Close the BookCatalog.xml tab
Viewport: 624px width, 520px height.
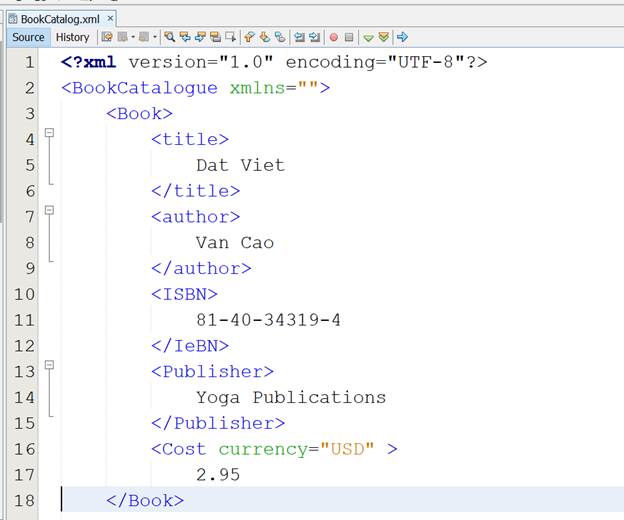(110, 18)
